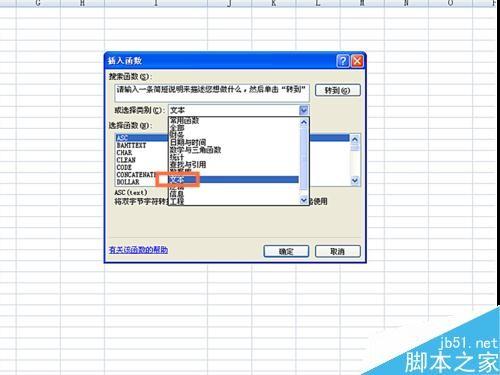Select CHAR in function list
The image size is (500, 375).
[x=124, y=153]
